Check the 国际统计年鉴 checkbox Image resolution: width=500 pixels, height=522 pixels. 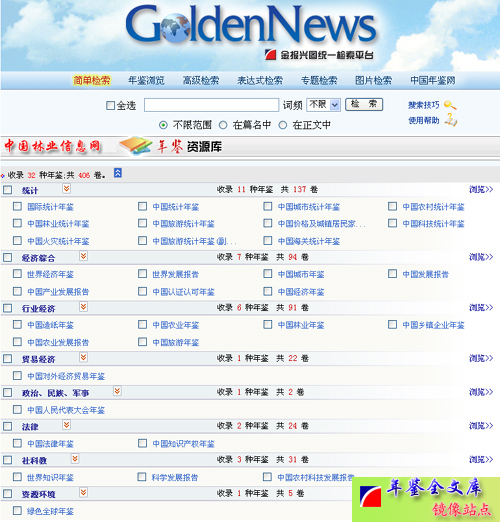[17, 206]
